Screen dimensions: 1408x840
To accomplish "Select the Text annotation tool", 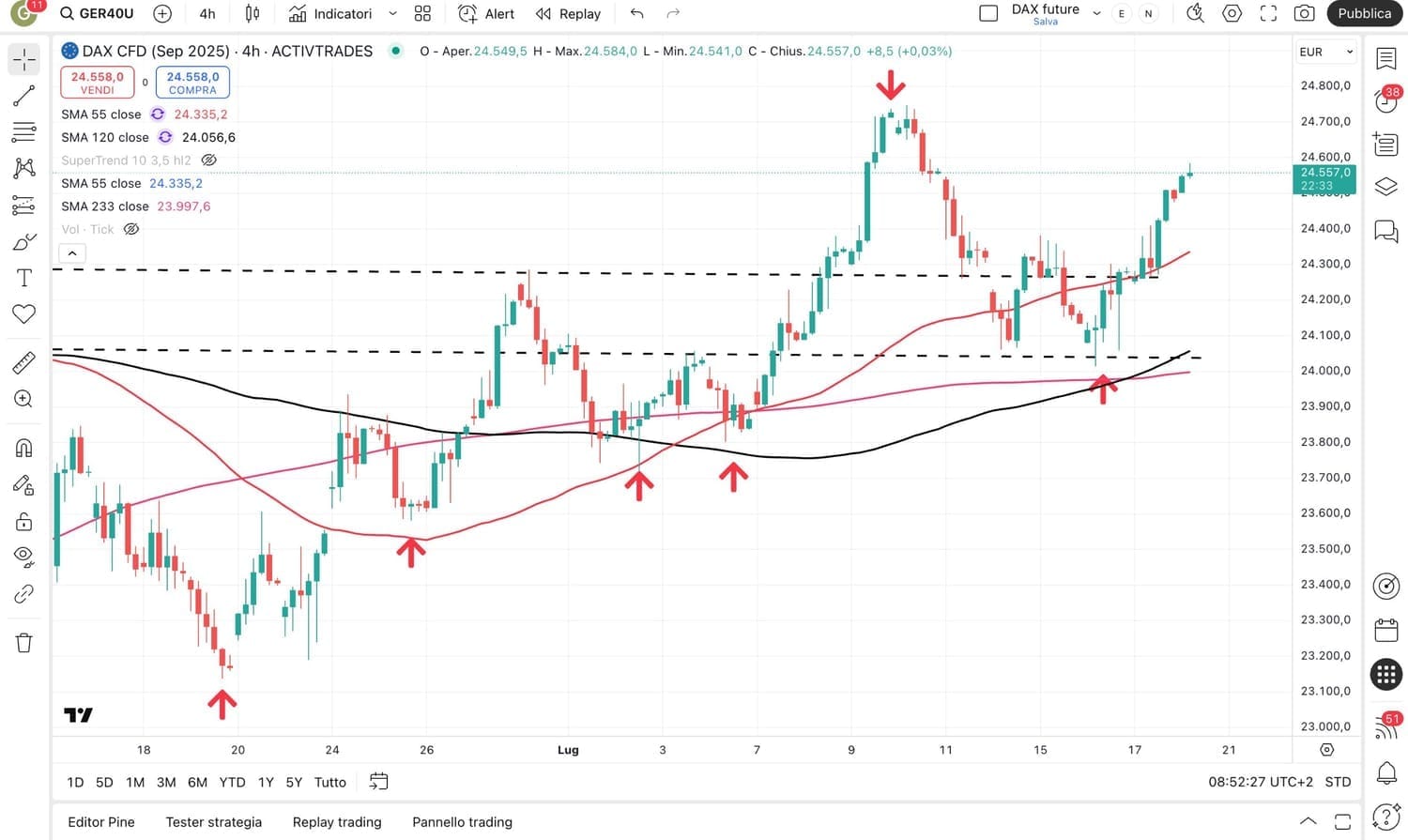I will 24,278.
